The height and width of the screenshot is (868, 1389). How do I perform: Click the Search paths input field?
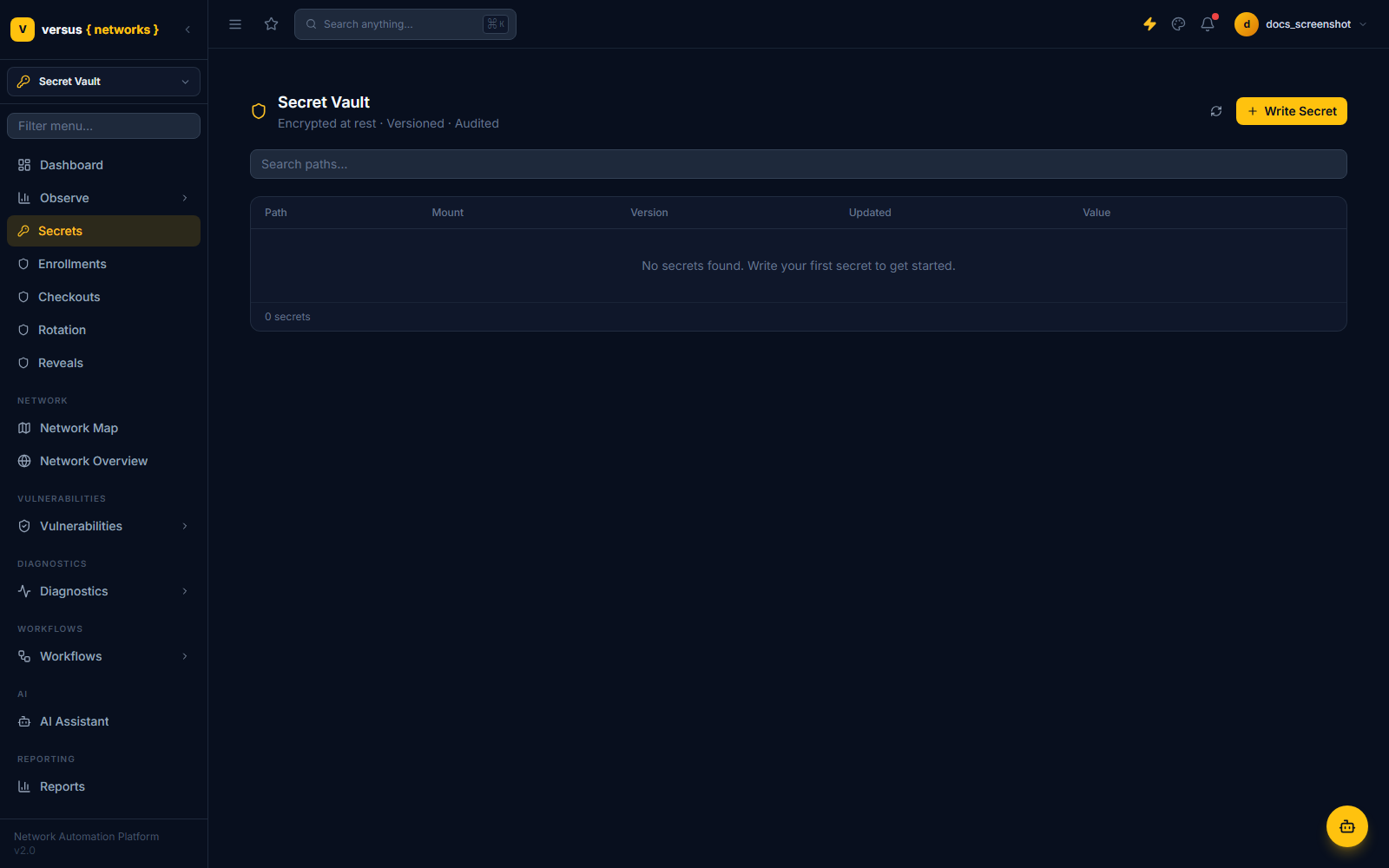pyautogui.click(x=799, y=164)
